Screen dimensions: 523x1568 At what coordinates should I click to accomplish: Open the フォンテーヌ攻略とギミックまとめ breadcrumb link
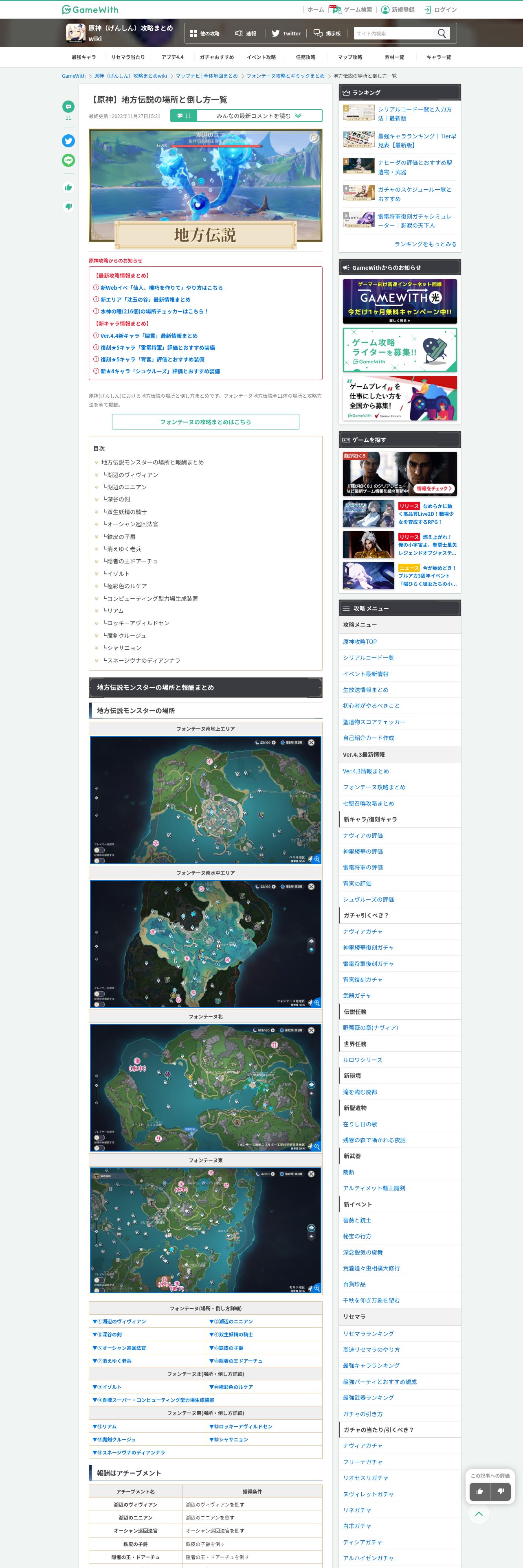click(286, 76)
